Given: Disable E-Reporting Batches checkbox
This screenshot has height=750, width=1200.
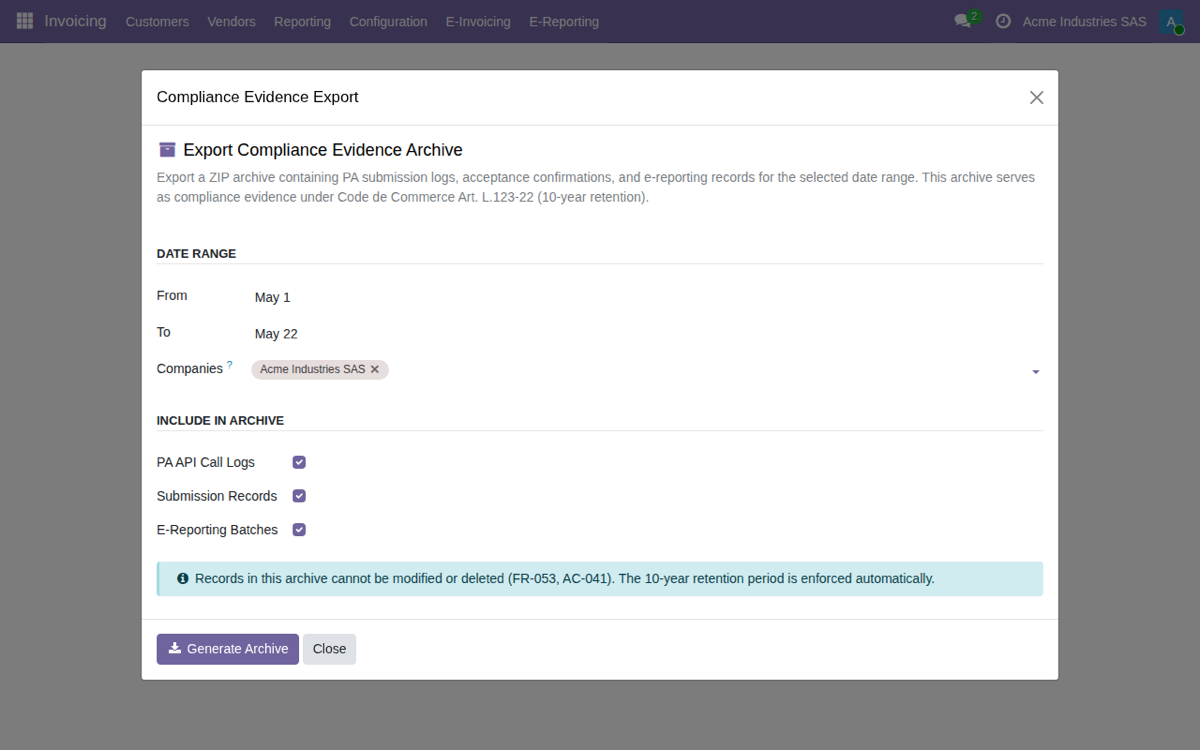Looking at the screenshot, I should pos(299,530).
